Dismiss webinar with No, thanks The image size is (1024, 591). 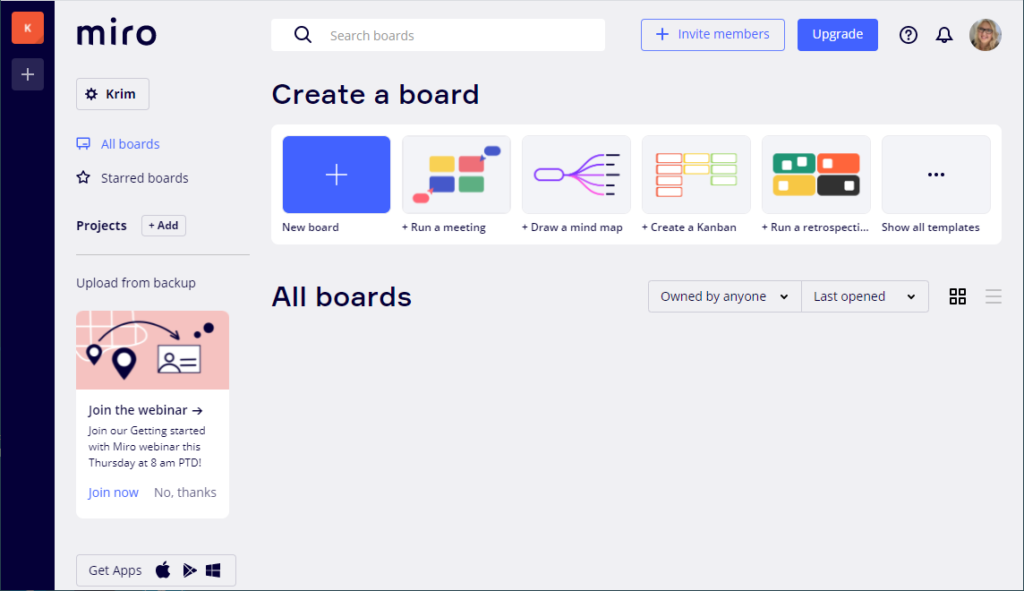185,492
